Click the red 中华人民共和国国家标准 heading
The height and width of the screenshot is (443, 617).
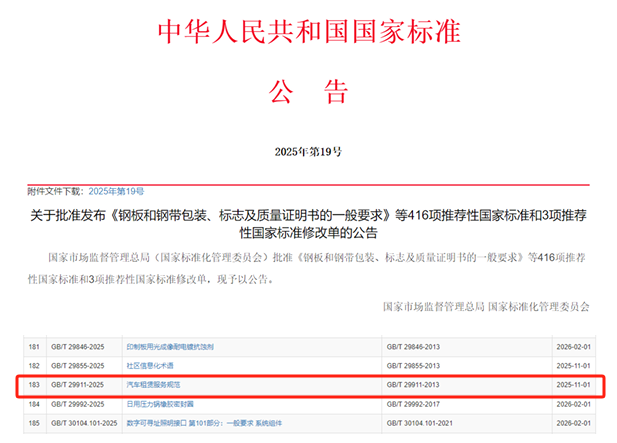[309, 31]
